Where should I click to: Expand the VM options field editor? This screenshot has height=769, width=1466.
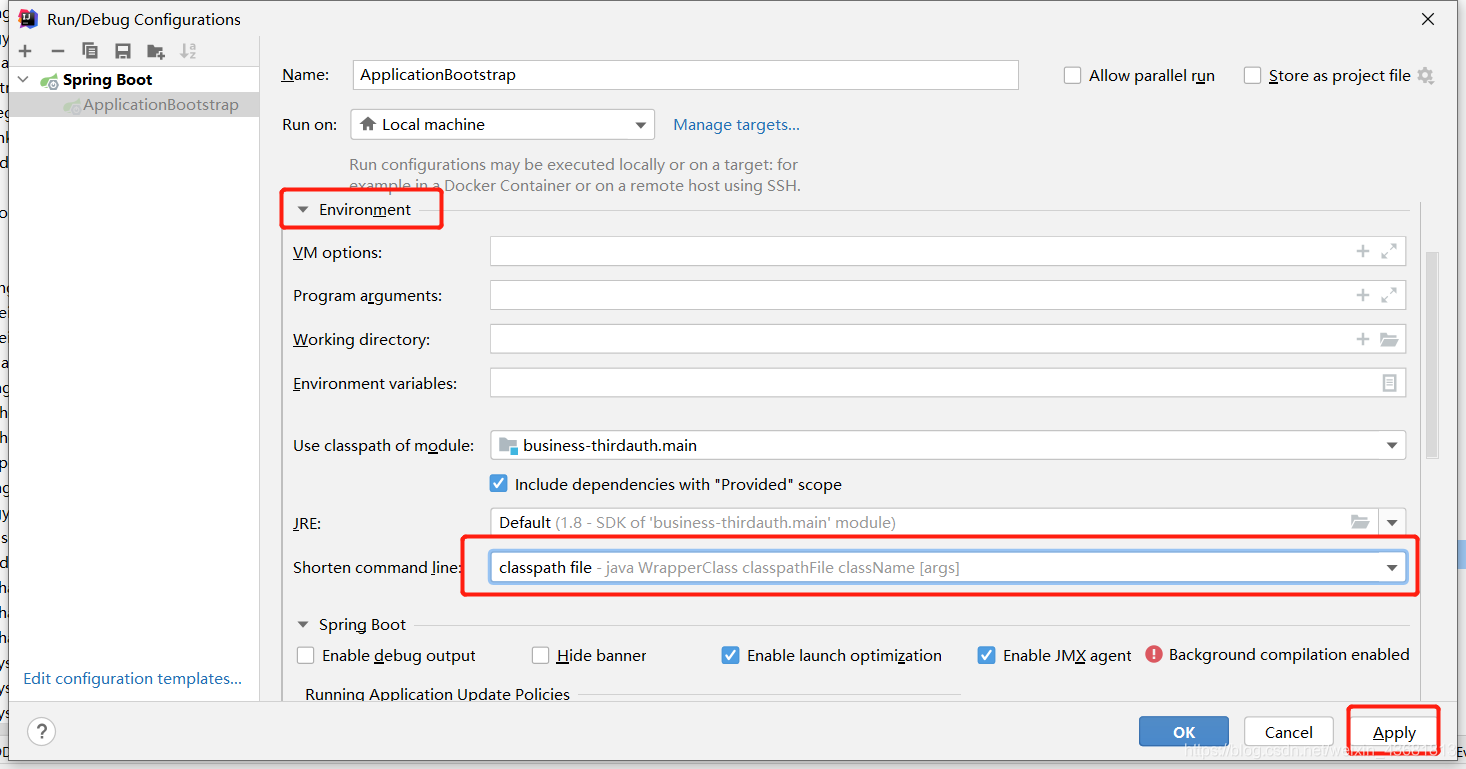coord(1389,252)
